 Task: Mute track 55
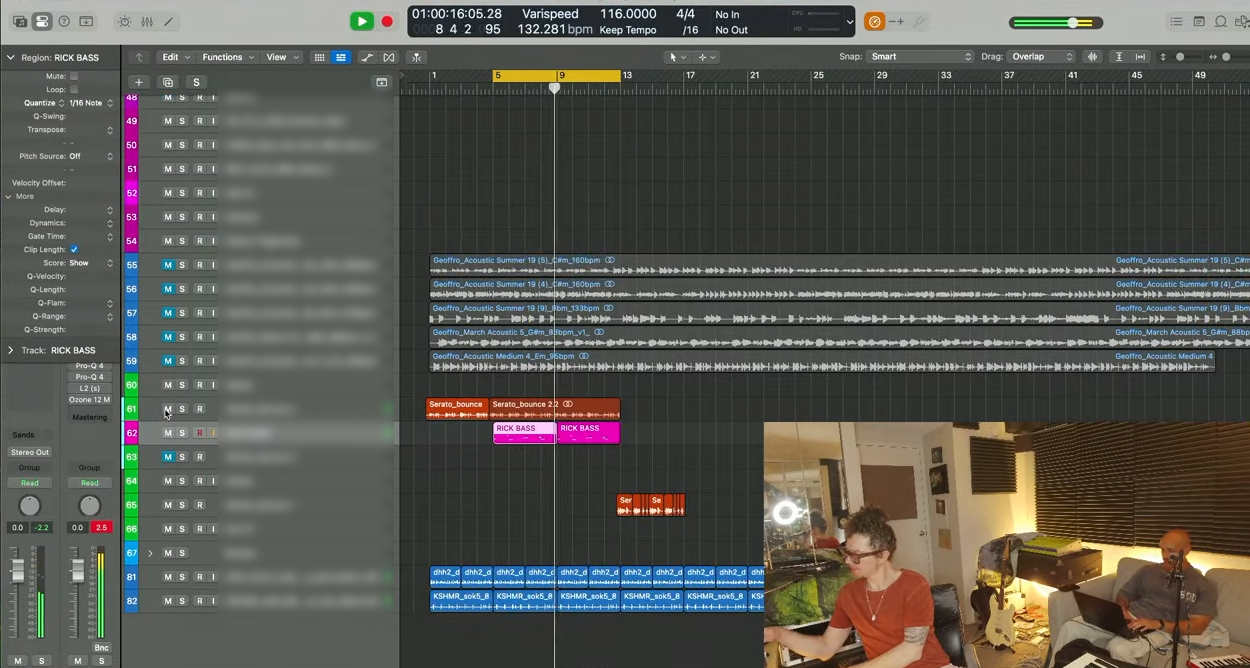[168, 265]
